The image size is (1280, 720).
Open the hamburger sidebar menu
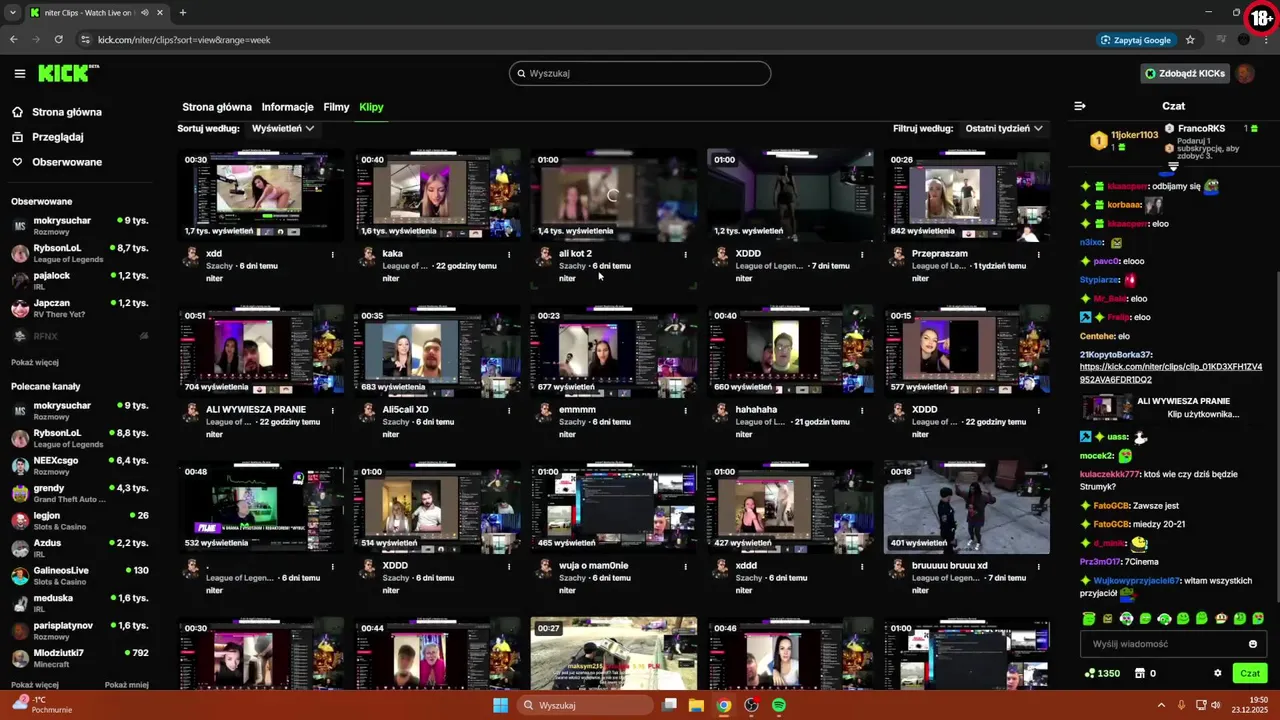click(x=20, y=73)
